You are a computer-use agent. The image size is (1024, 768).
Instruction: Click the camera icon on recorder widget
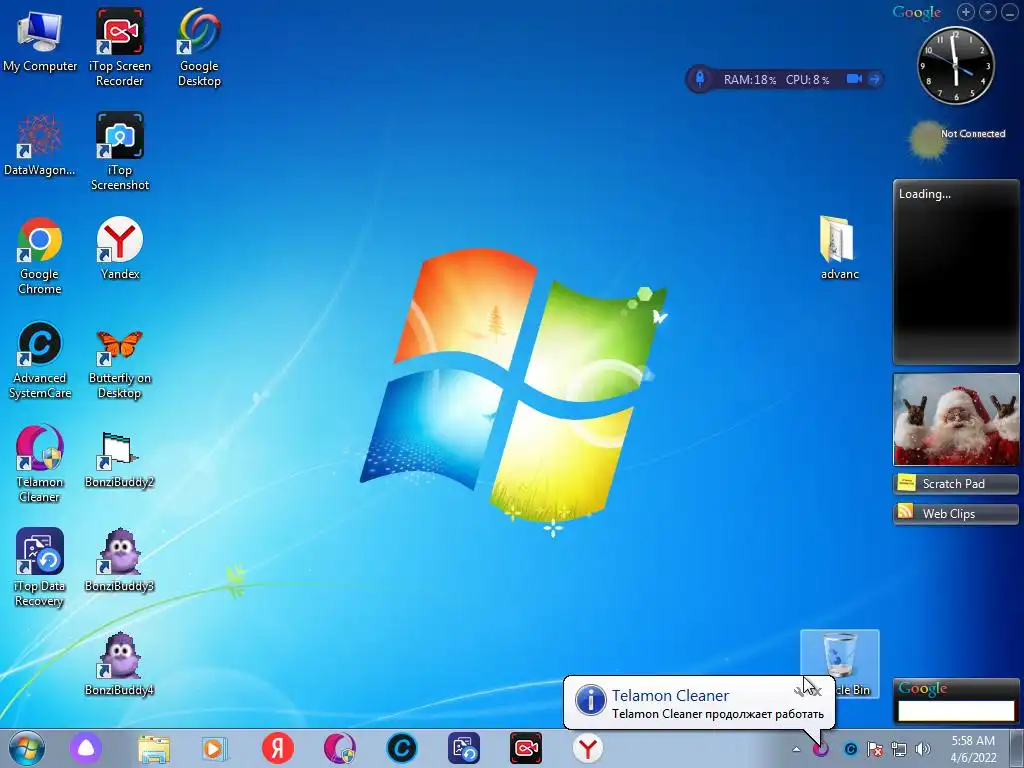point(854,79)
